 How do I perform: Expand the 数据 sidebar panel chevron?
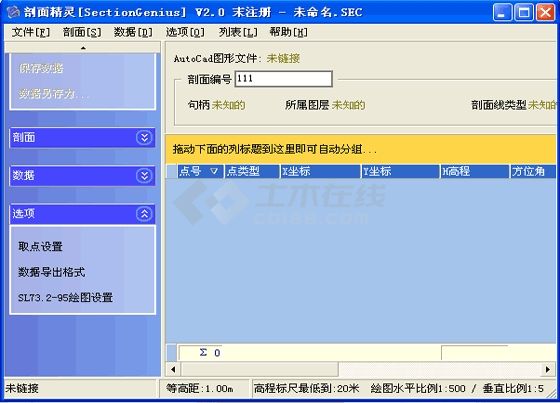pyautogui.click(x=144, y=175)
